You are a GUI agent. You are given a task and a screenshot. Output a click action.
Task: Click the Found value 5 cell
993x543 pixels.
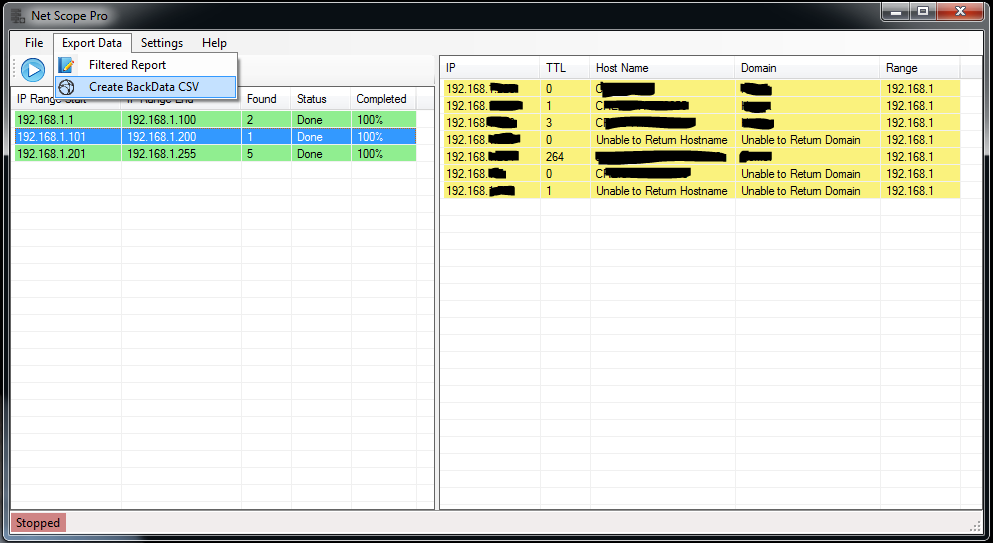tap(266, 154)
